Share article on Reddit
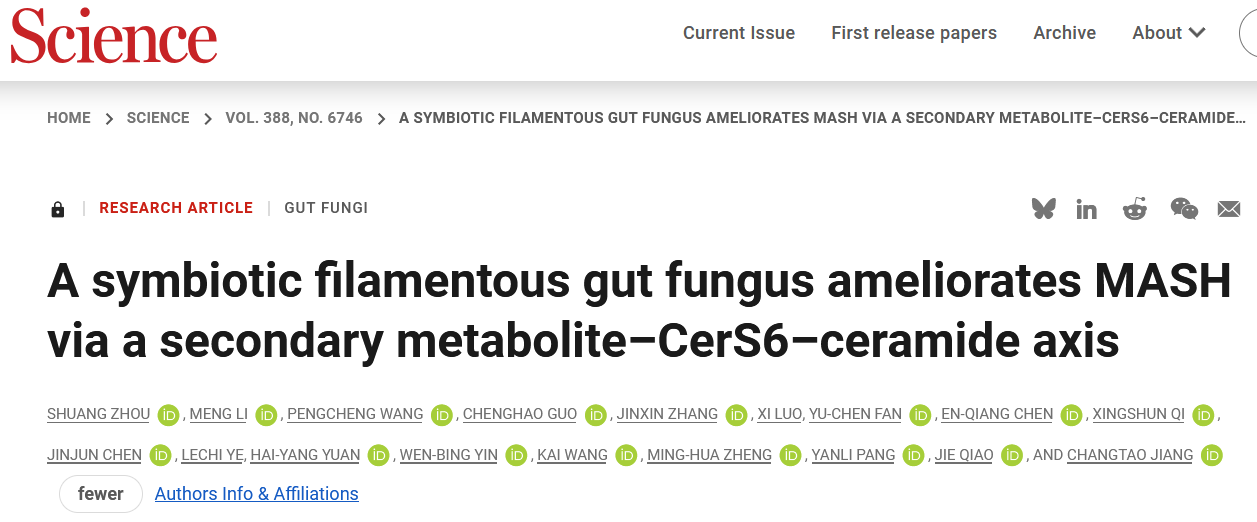 pyautogui.click(x=1134, y=209)
